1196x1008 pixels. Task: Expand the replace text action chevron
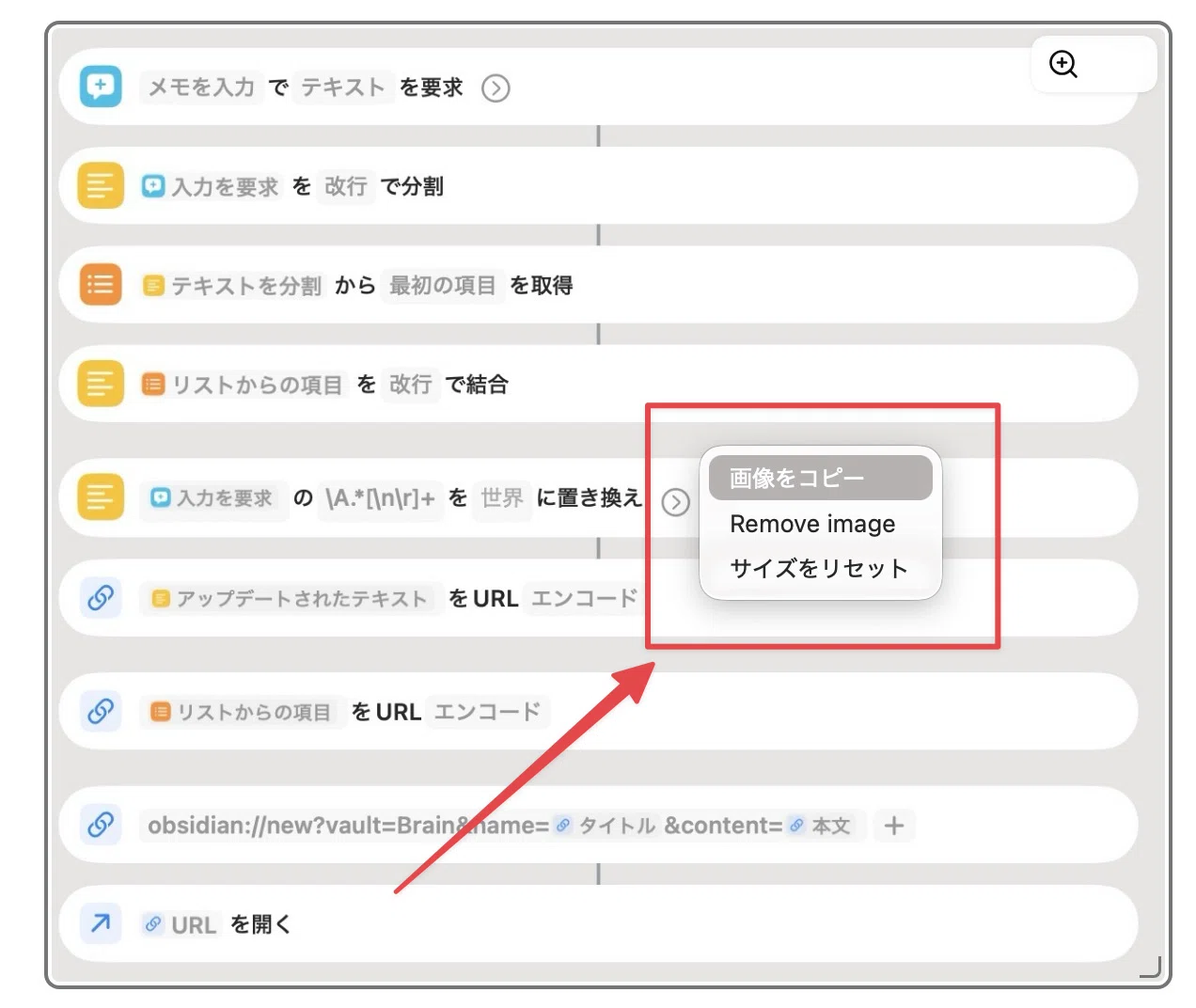(x=675, y=503)
